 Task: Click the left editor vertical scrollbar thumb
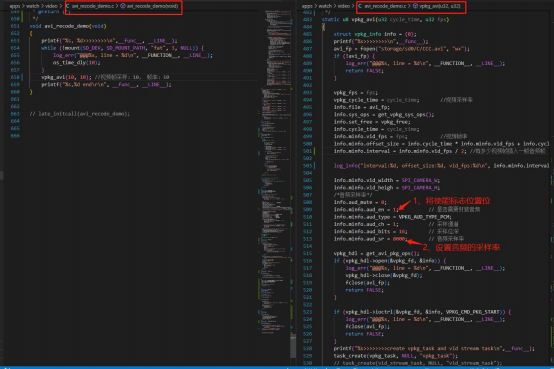pyautogui.click(x=293, y=346)
